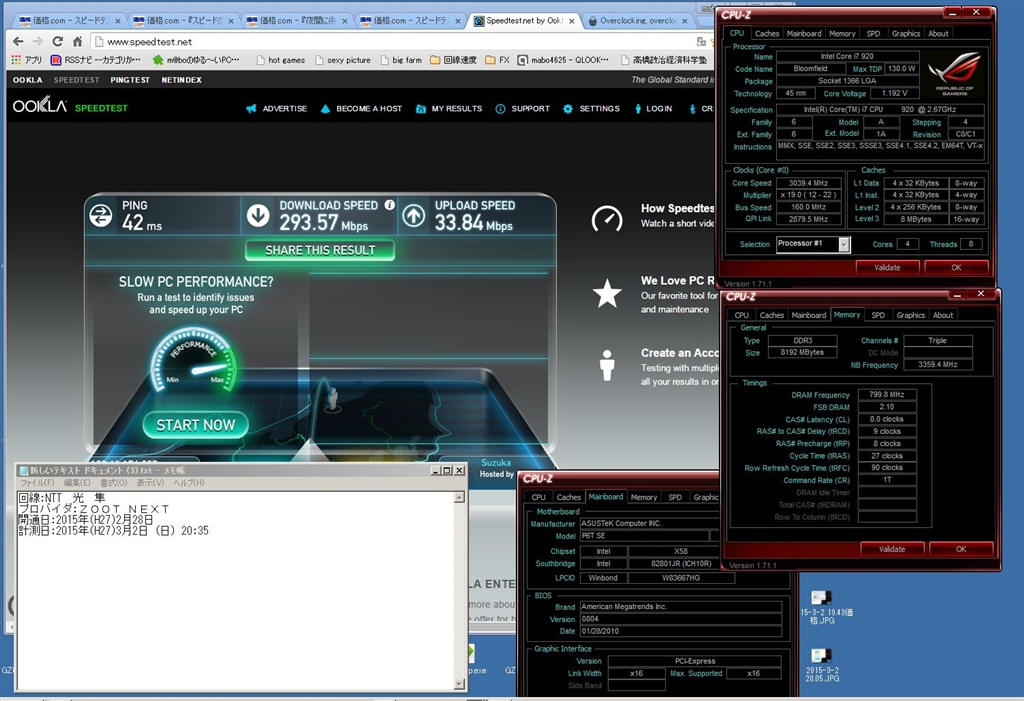Click the START NOW button
Viewport: 1024px width, 701px height.
pyautogui.click(x=196, y=425)
